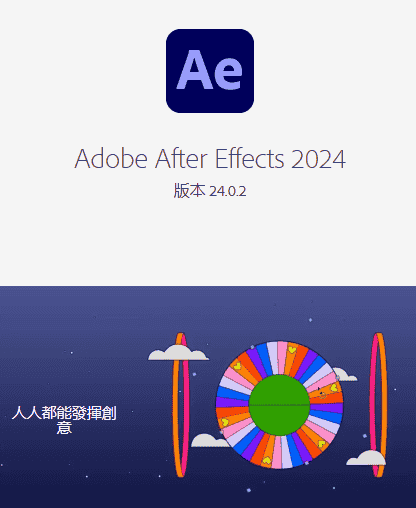Viewport: 416px width, 508px height.
Task: Click the 版本 version label
Action: [189, 191]
